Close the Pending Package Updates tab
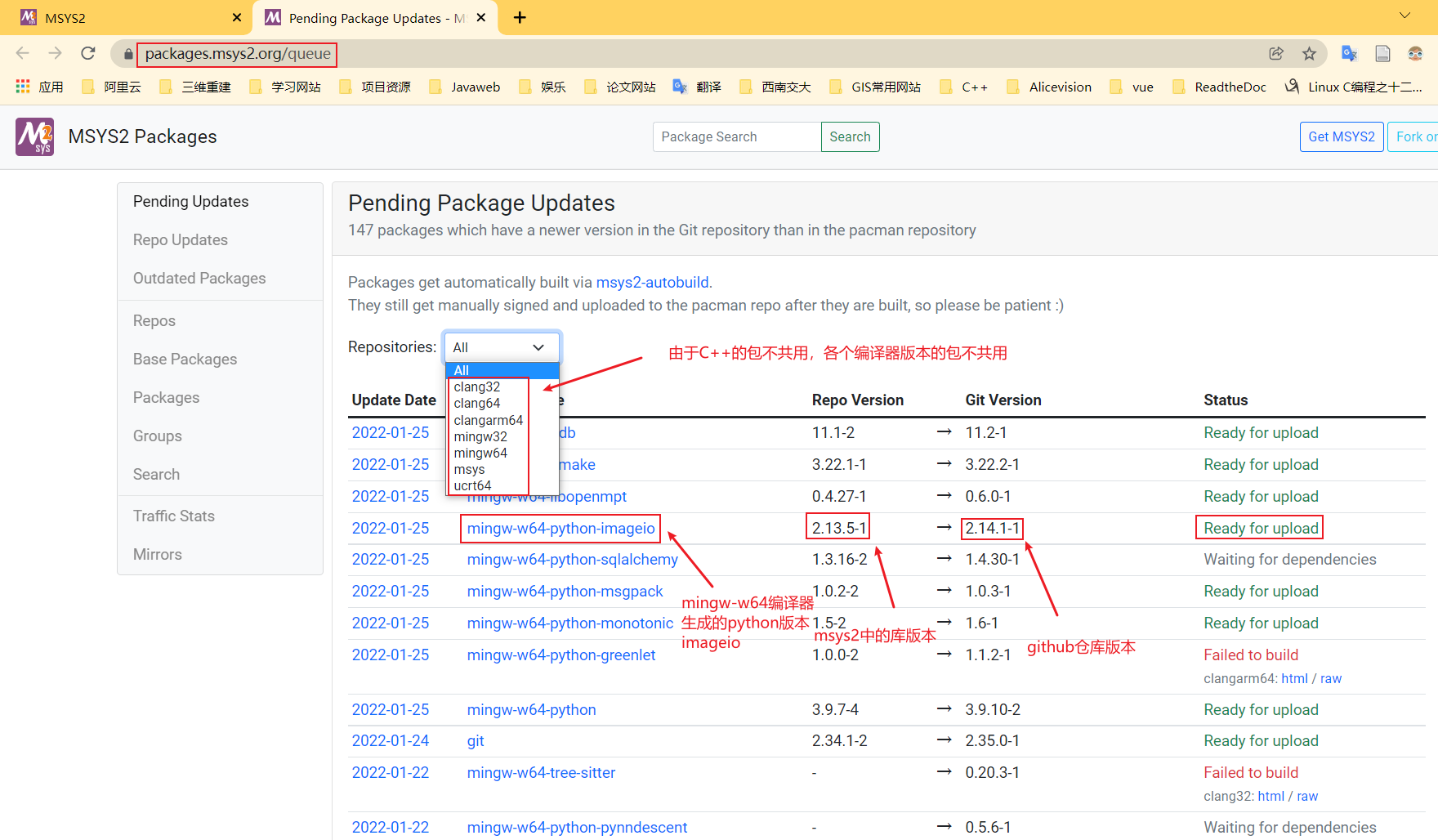The image size is (1438, 840). point(481,17)
